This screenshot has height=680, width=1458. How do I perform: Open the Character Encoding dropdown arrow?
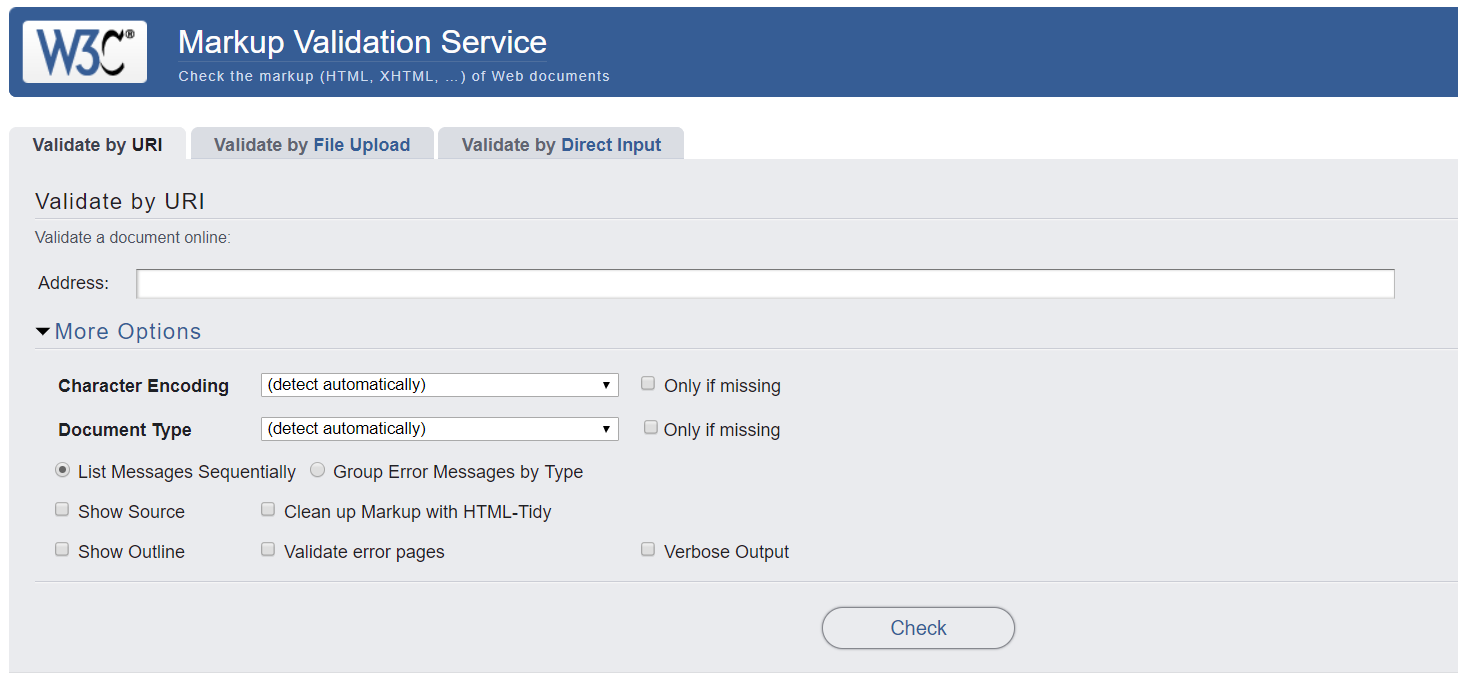pyautogui.click(x=606, y=384)
